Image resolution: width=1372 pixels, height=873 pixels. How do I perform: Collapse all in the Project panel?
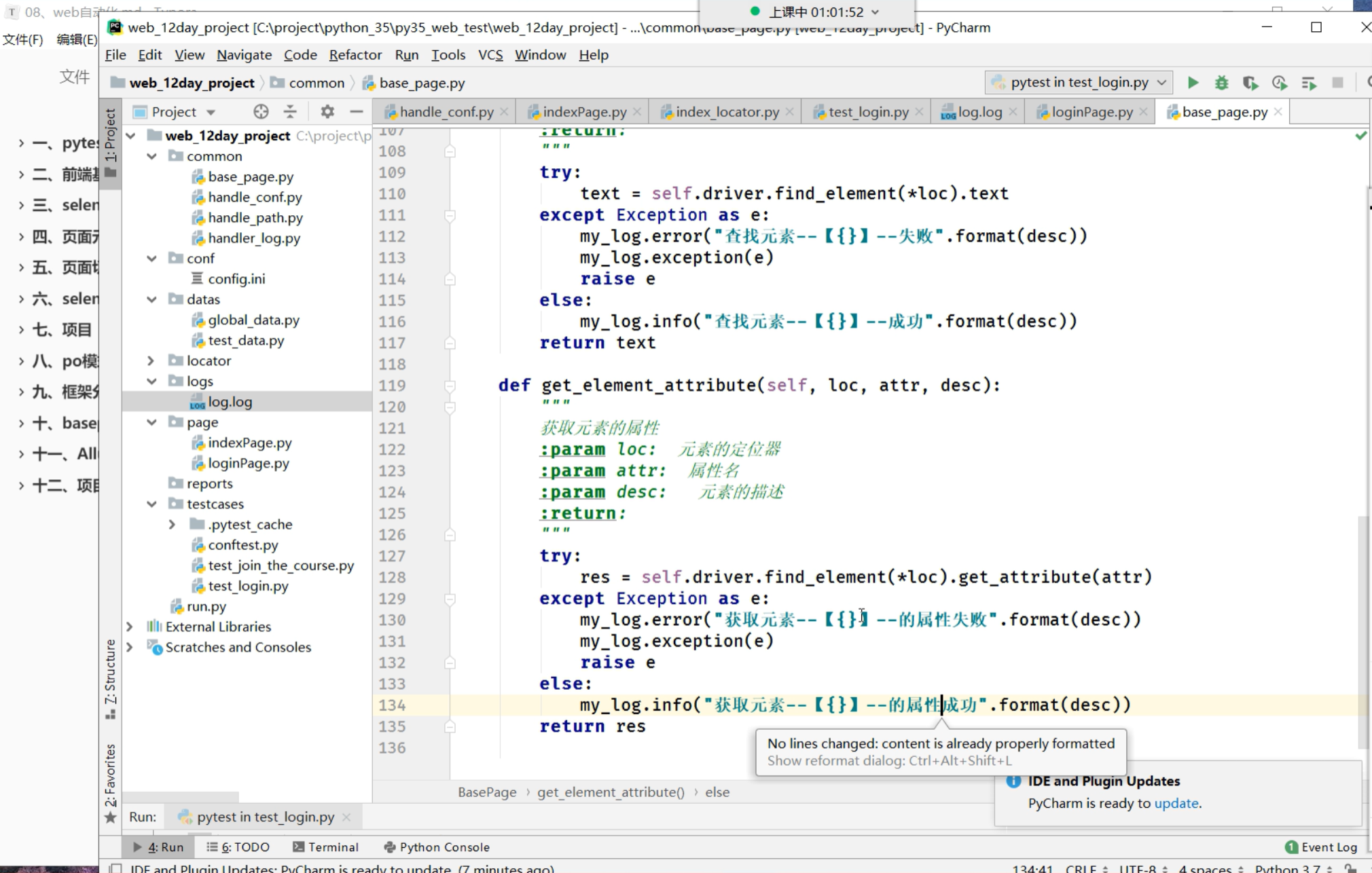click(290, 112)
